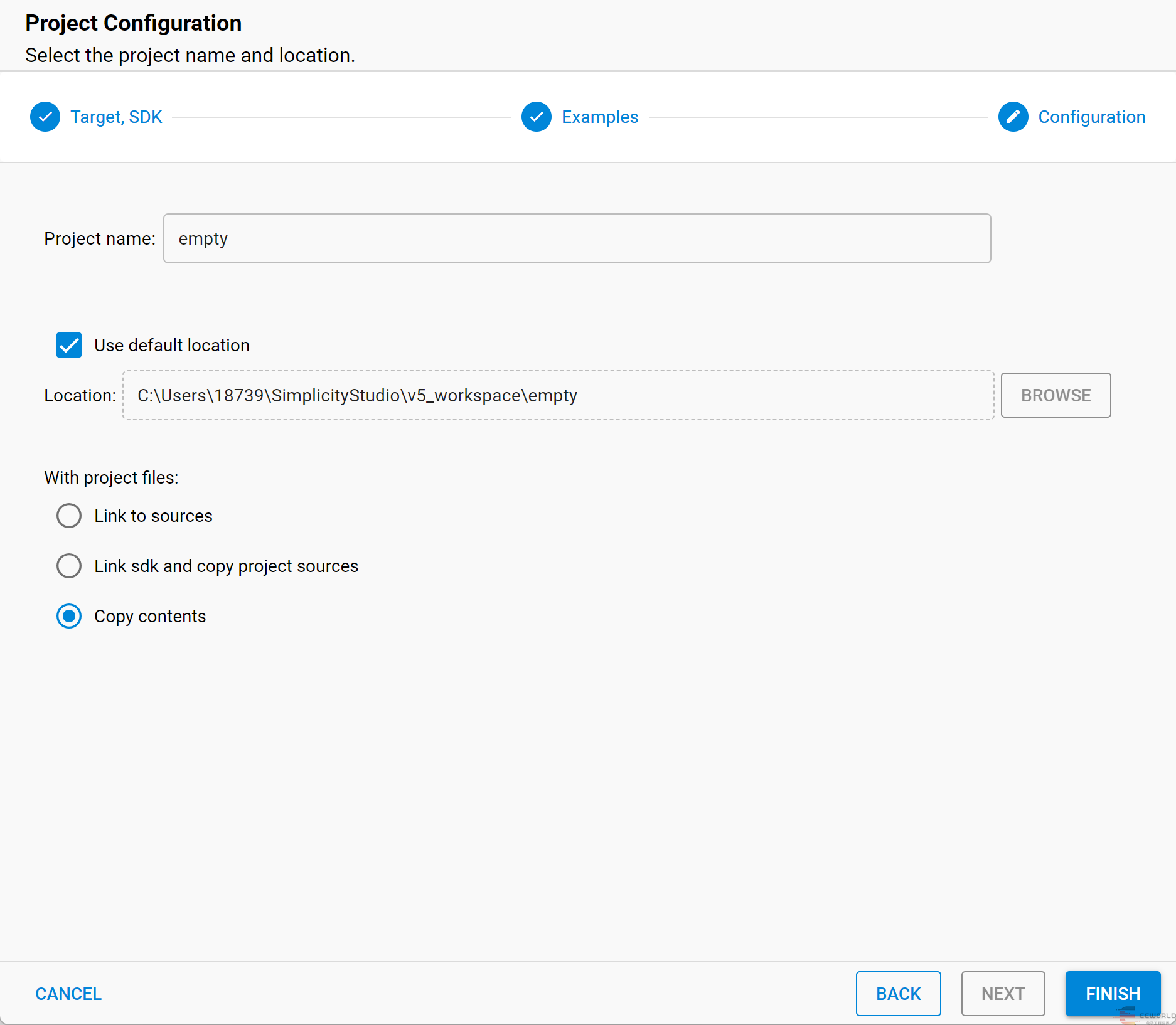Select Copy contents radio button

click(69, 616)
